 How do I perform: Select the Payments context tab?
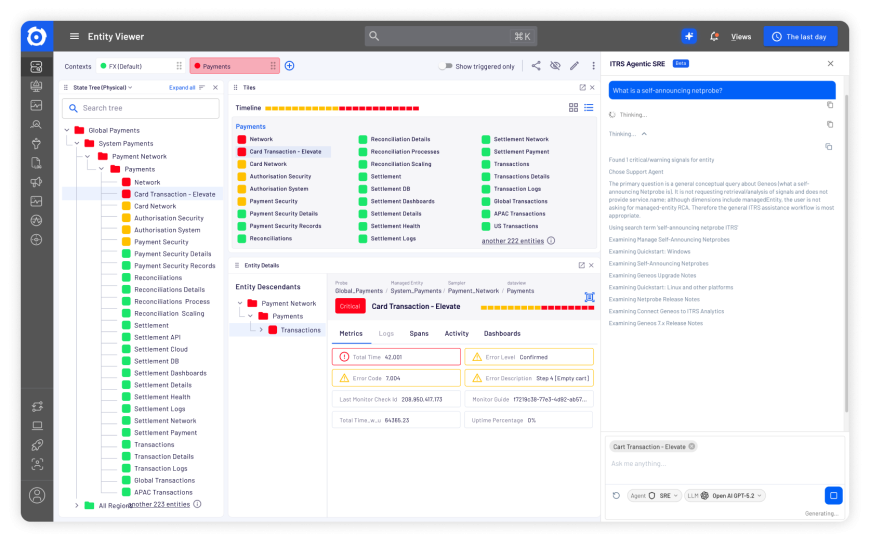pyautogui.click(x=234, y=66)
